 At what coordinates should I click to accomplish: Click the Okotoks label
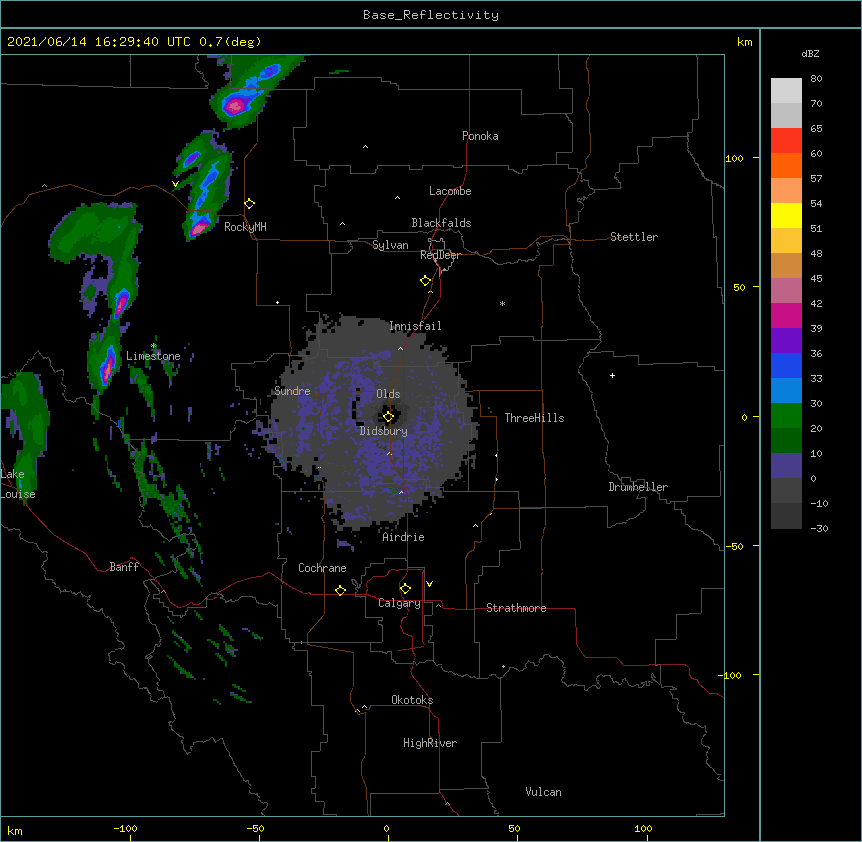pos(412,700)
